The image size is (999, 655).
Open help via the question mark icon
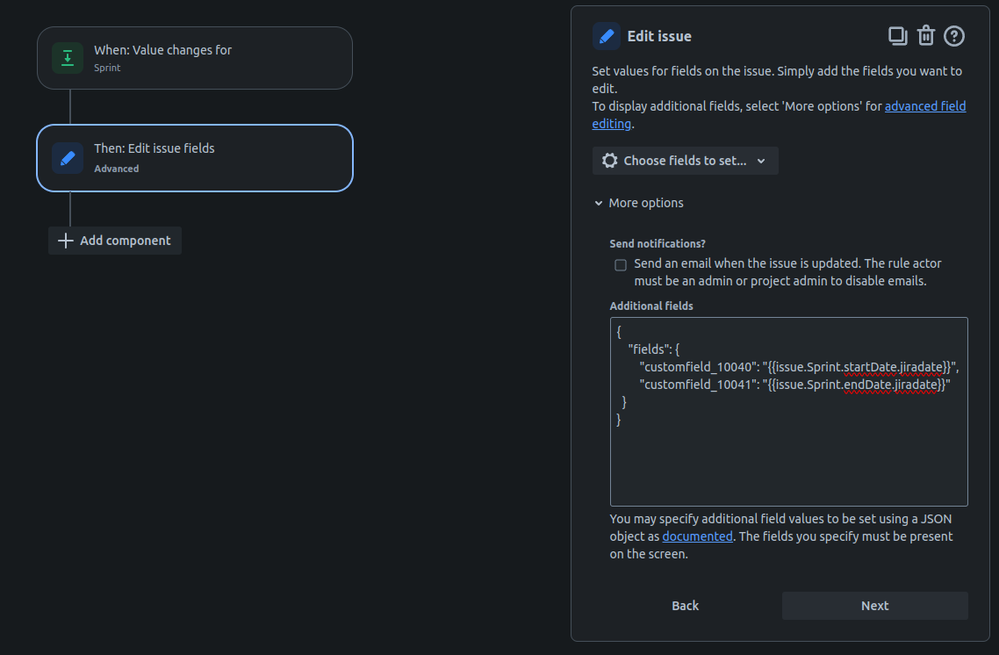click(x=955, y=36)
